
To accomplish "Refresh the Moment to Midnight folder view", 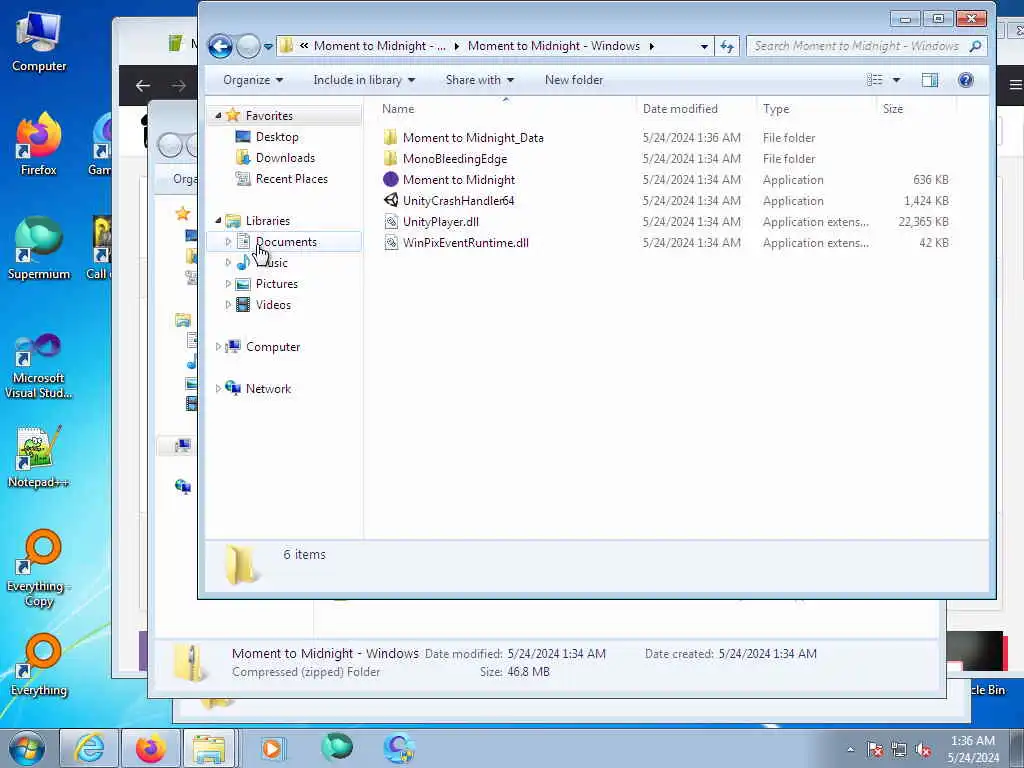I will point(726,46).
